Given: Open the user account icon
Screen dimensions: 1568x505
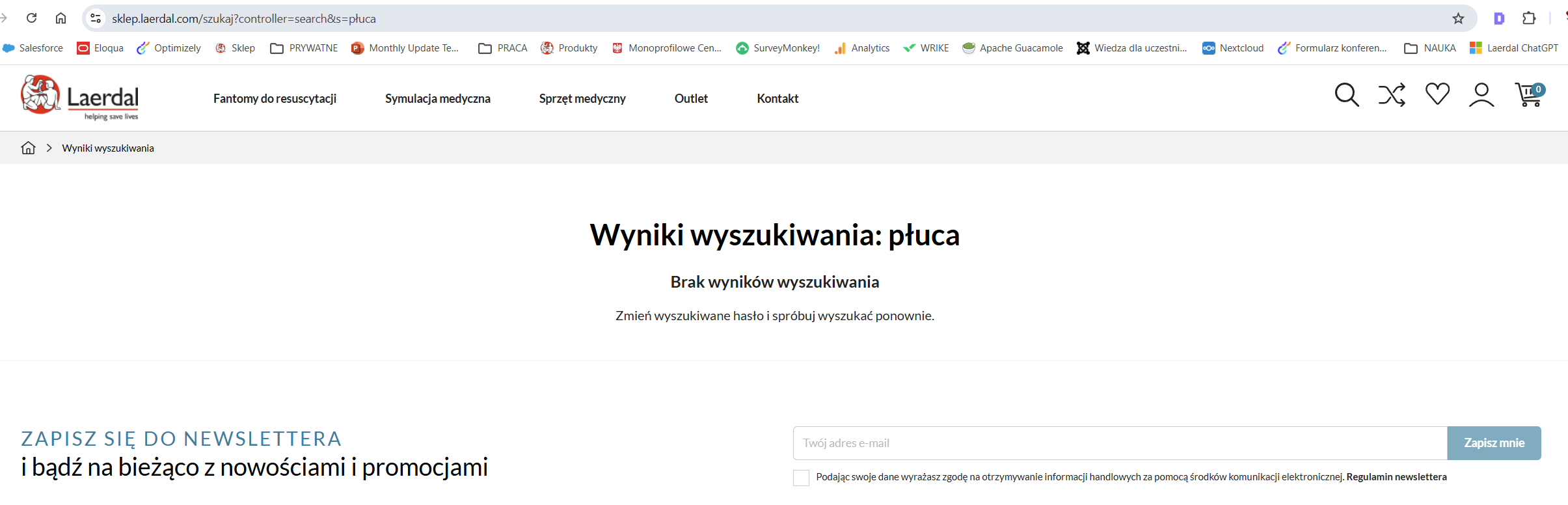Looking at the screenshot, I should point(1481,95).
